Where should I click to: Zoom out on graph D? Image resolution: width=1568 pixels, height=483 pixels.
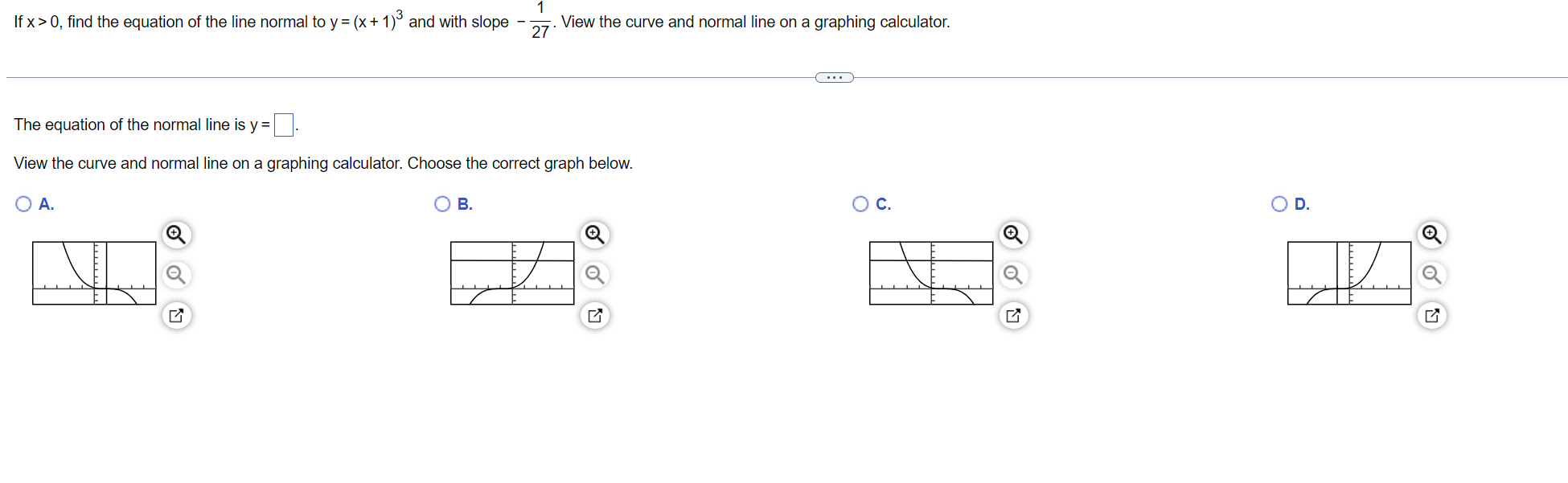[x=1431, y=275]
